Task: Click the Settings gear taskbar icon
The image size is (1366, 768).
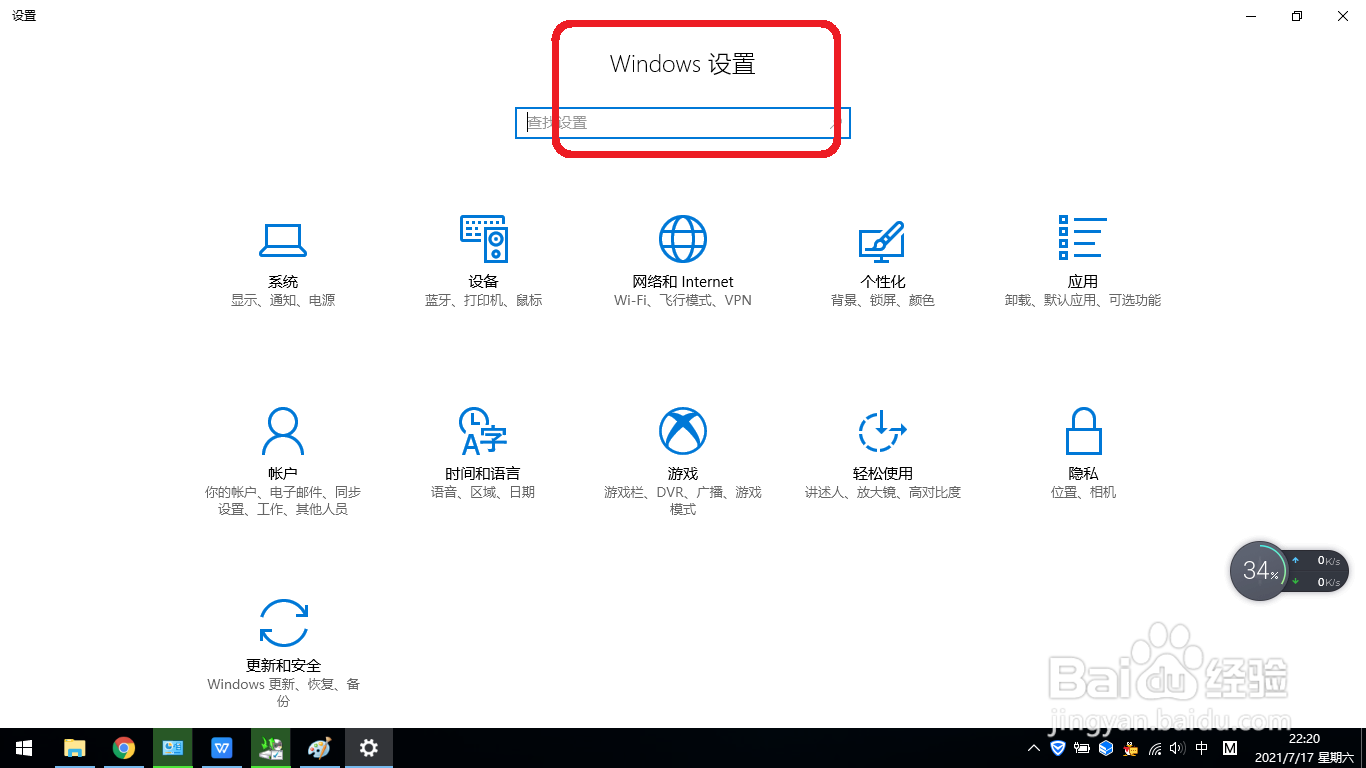Action: click(369, 748)
